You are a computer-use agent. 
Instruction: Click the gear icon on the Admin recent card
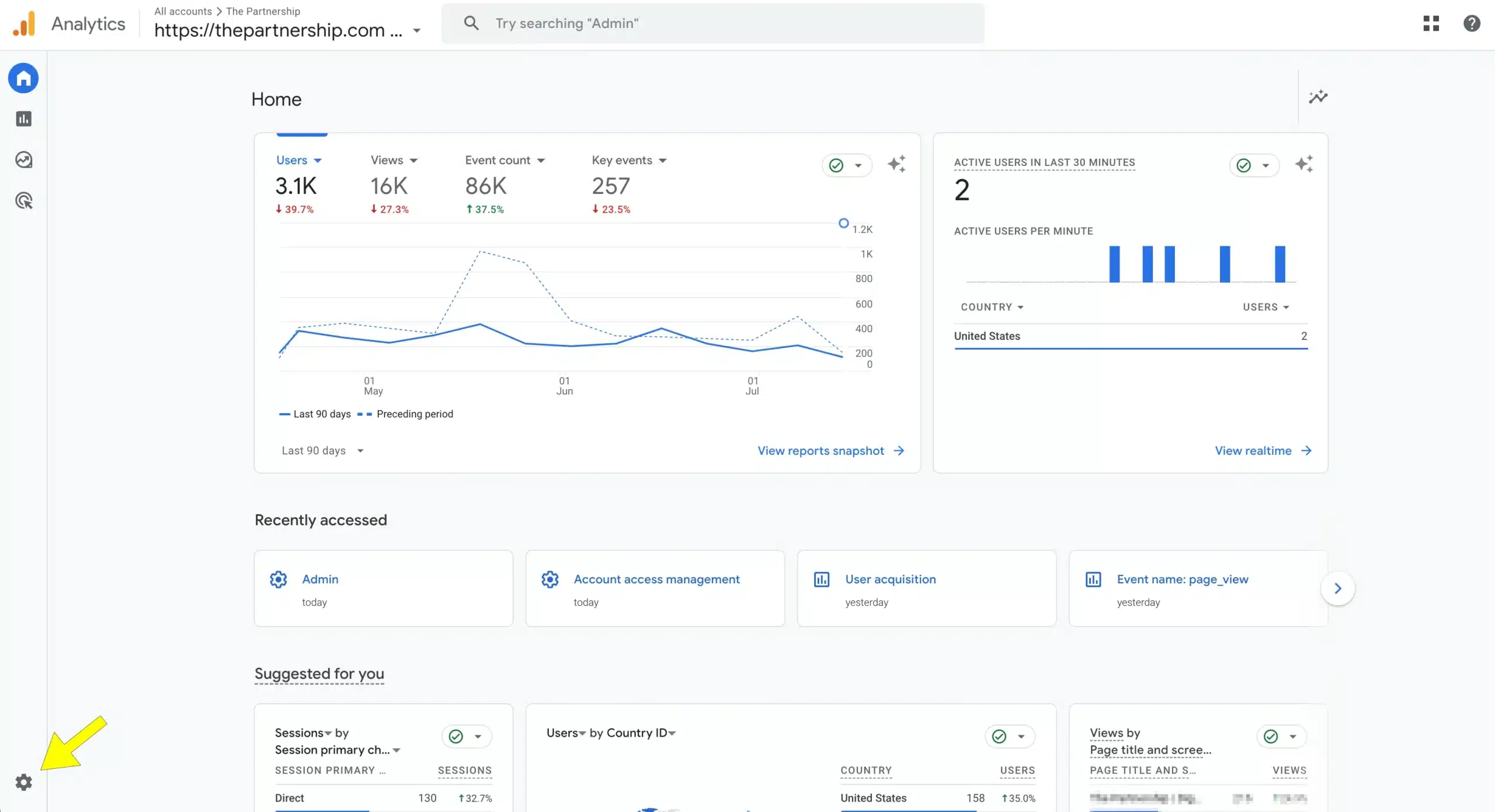click(x=279, y=579)
